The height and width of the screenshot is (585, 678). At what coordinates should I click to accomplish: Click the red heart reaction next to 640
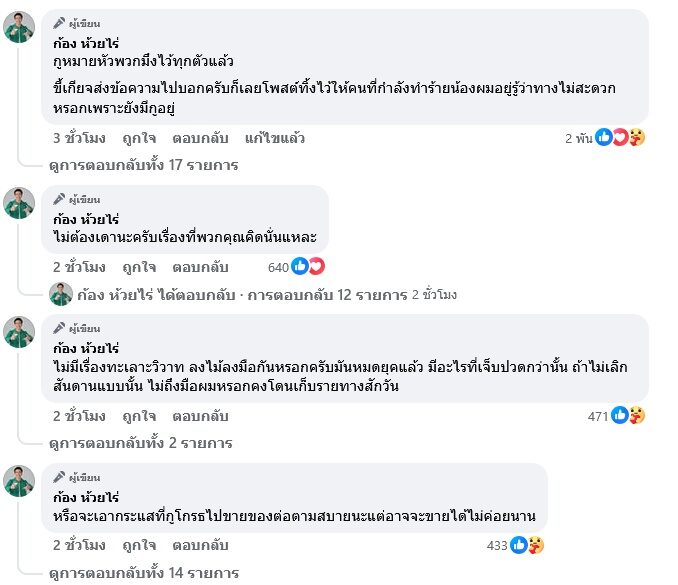pos(316,267)
